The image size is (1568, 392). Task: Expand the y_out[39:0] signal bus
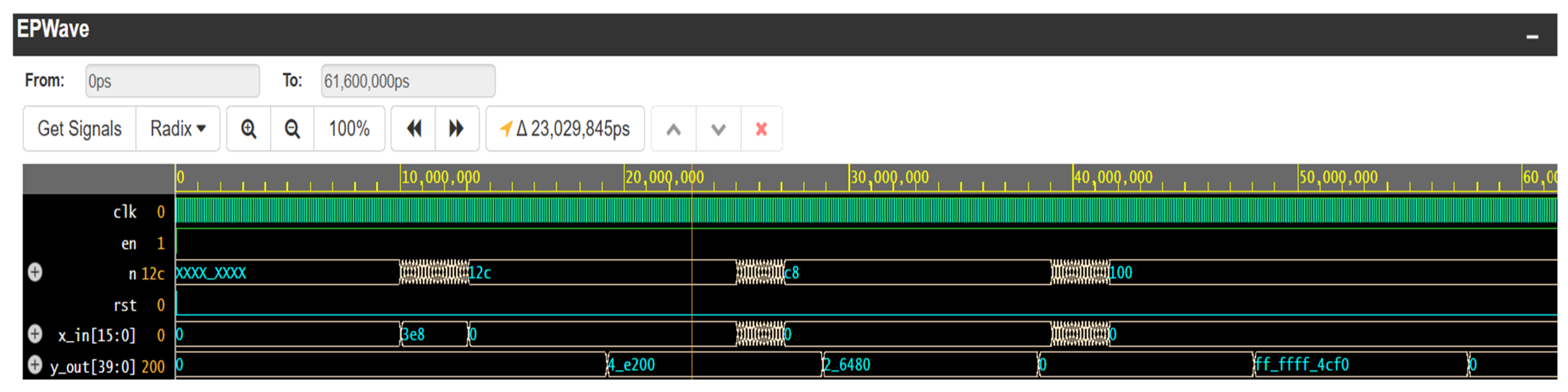coord(35,364)
